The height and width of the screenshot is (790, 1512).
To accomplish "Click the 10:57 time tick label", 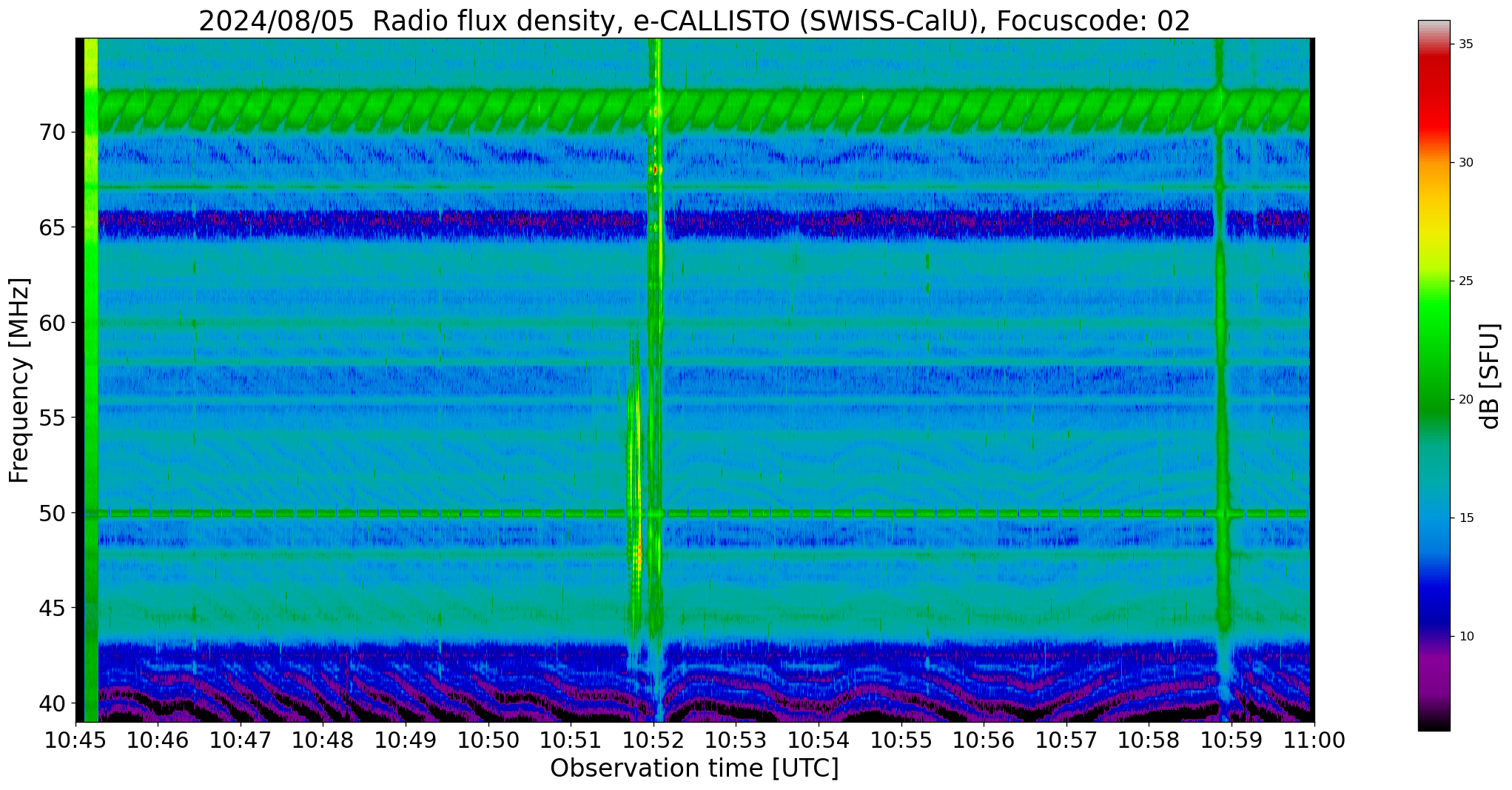I will point(1066,740).
